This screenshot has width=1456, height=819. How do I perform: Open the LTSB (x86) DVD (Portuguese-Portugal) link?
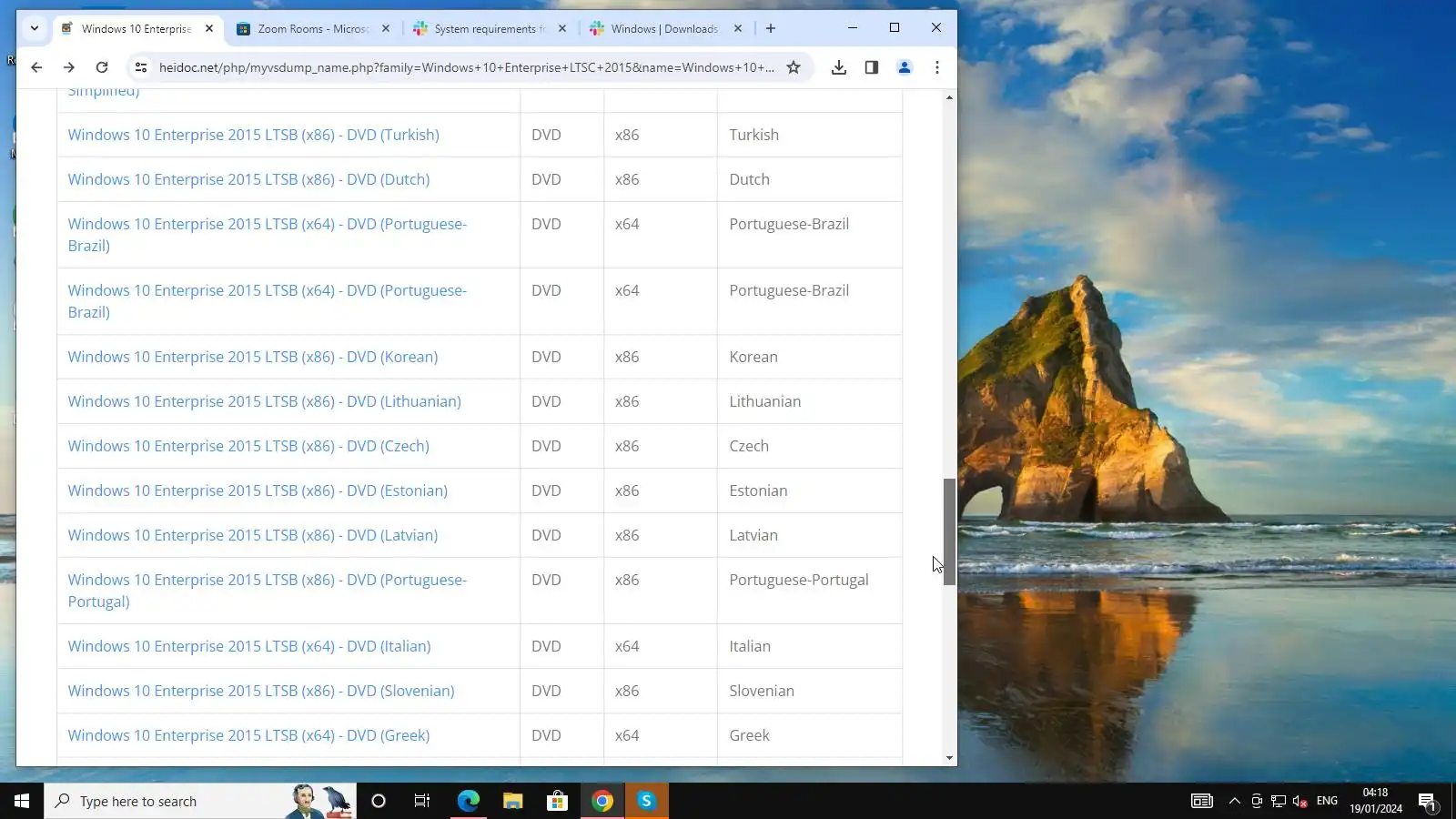point(268,591)
